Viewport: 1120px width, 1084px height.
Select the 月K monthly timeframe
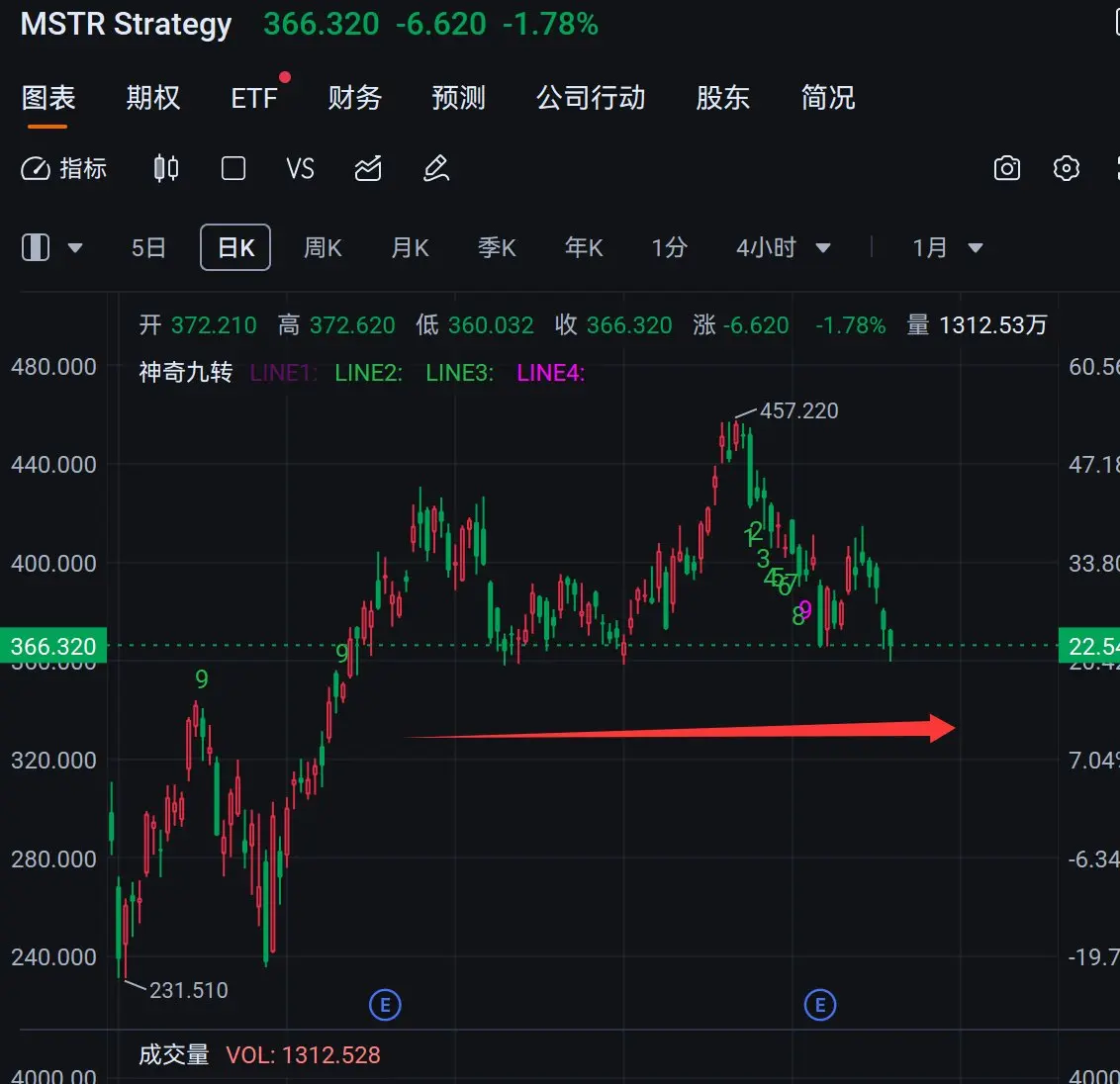[x=410, y=248]
